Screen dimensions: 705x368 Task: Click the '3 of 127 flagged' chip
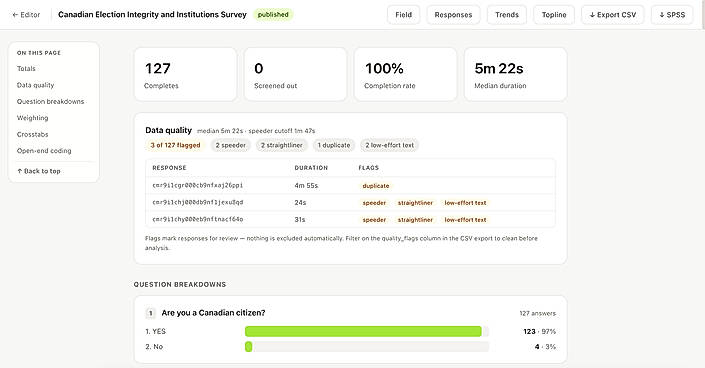175,145
